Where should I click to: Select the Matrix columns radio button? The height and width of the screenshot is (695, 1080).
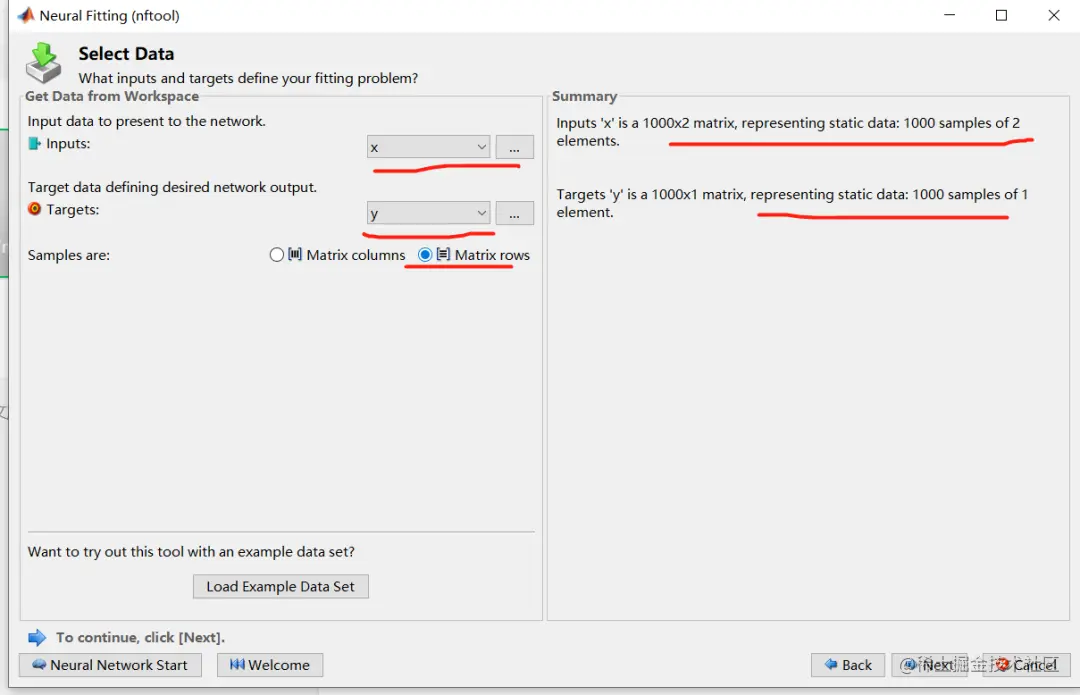(x=276, y=255)
